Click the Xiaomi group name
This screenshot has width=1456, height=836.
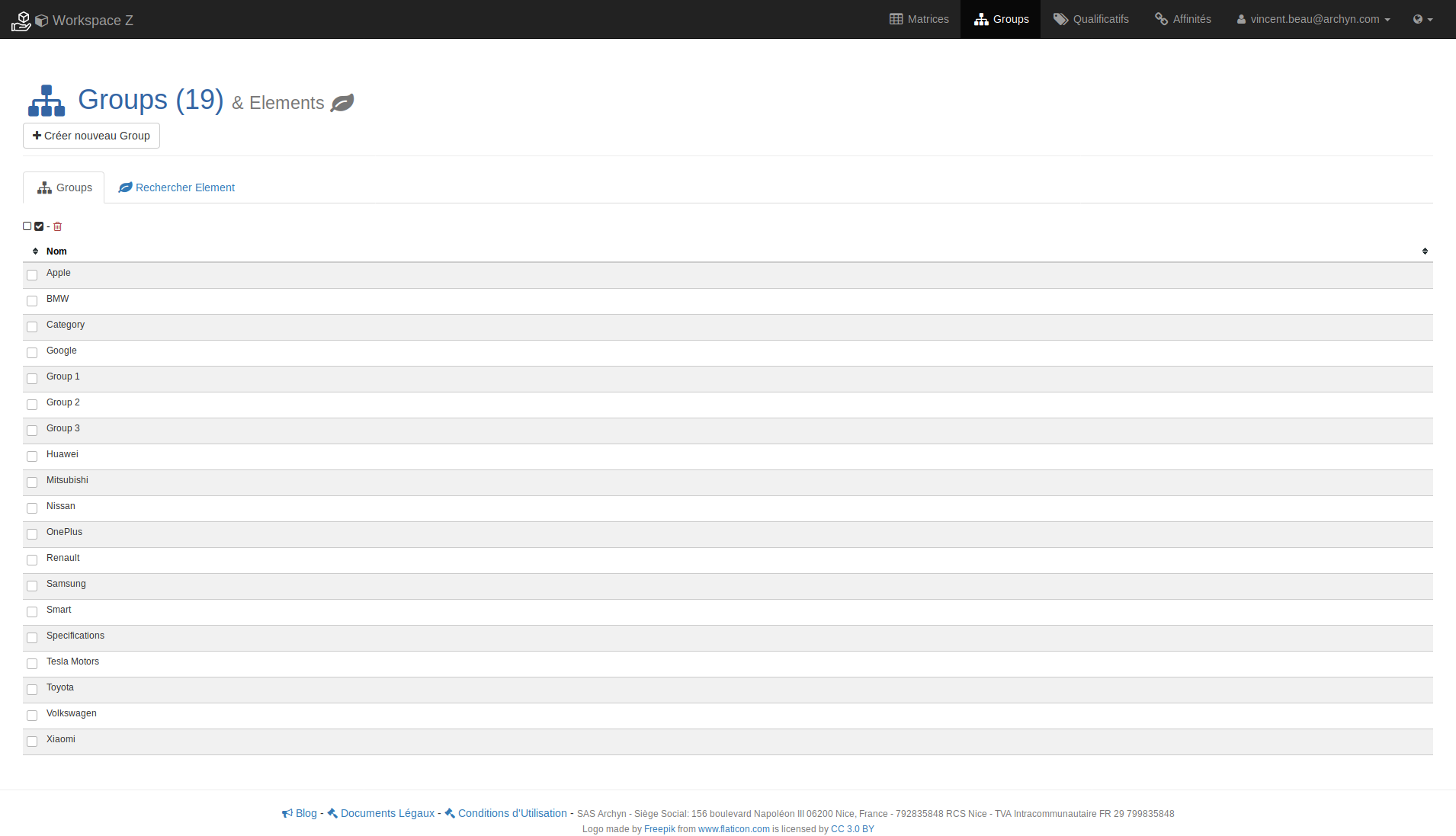click(x=61, y=739)
